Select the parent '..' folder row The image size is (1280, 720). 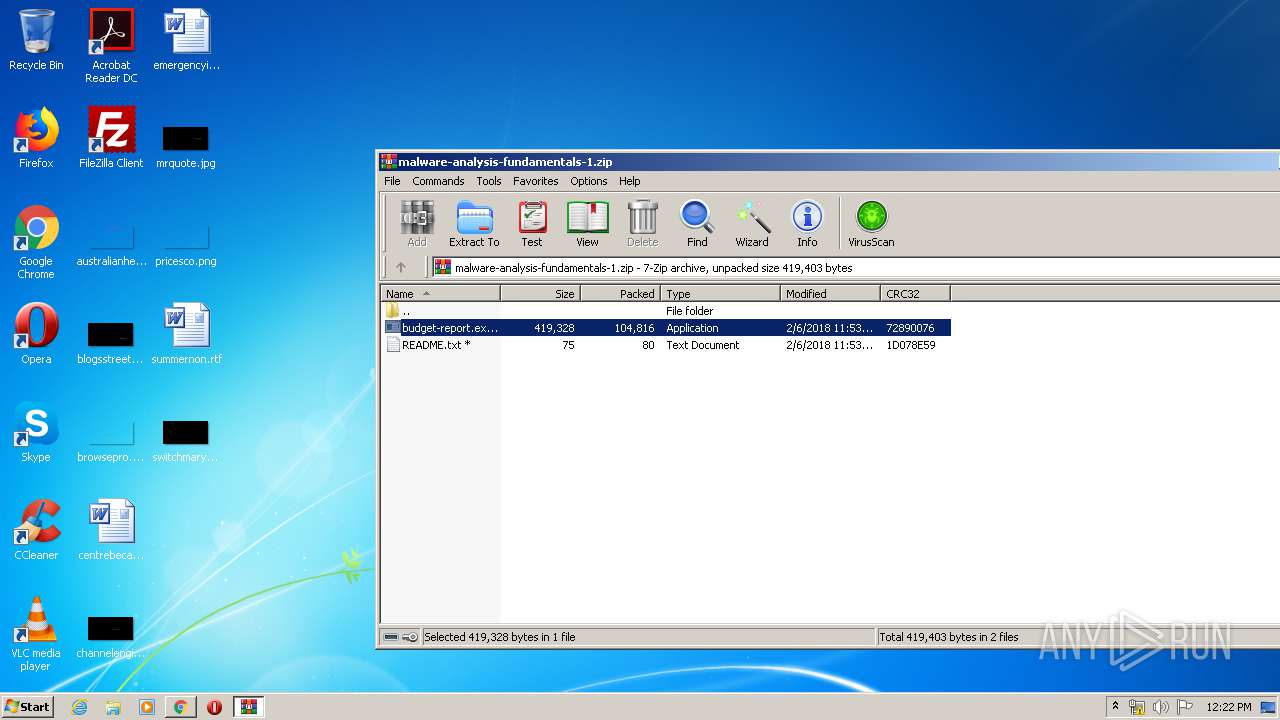click(x=666, y=311)
